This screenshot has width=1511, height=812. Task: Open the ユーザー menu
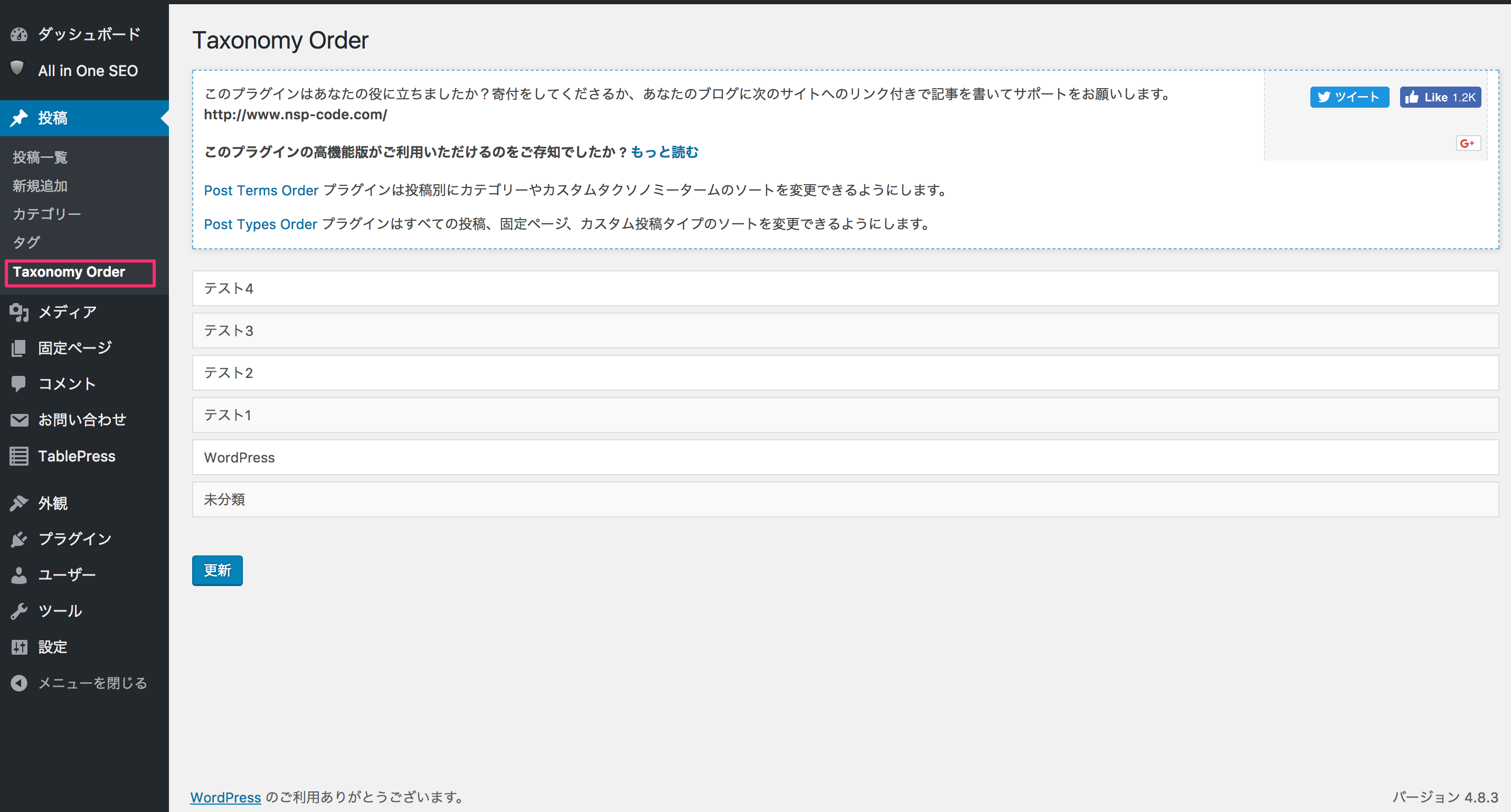pyautogui.click(x=84, y=575)
